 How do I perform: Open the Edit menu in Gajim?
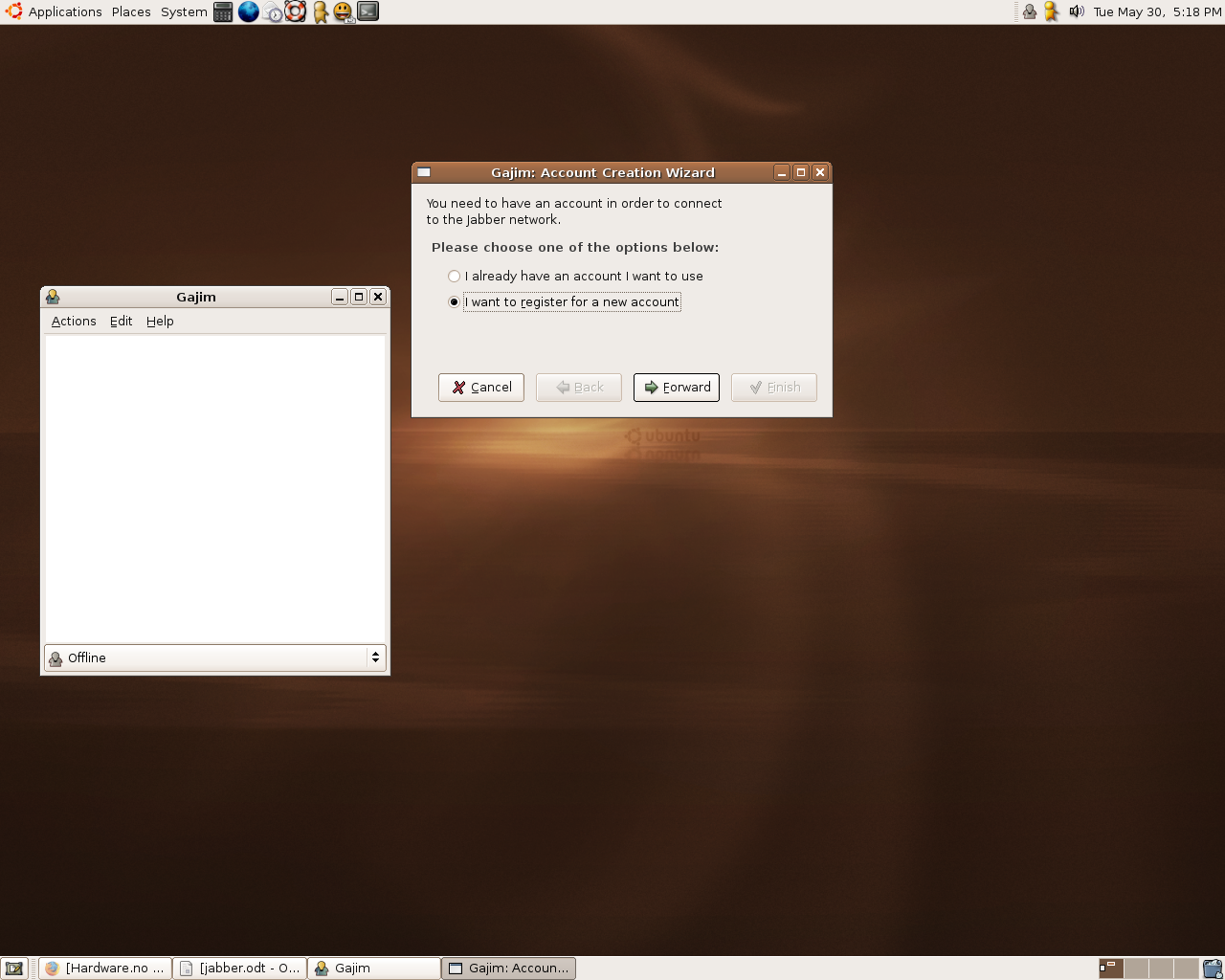(x=121, y=322)
